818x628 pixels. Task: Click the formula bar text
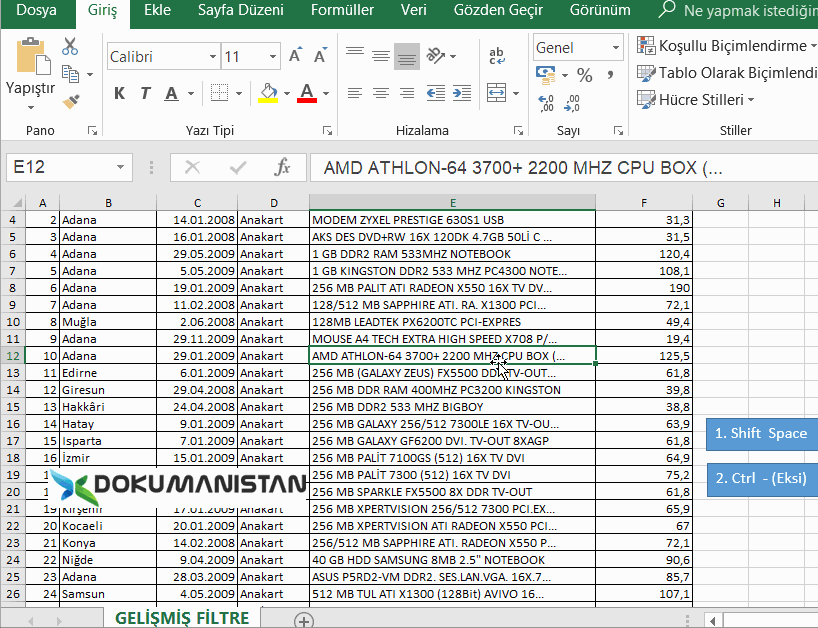(x=523, y=167)
